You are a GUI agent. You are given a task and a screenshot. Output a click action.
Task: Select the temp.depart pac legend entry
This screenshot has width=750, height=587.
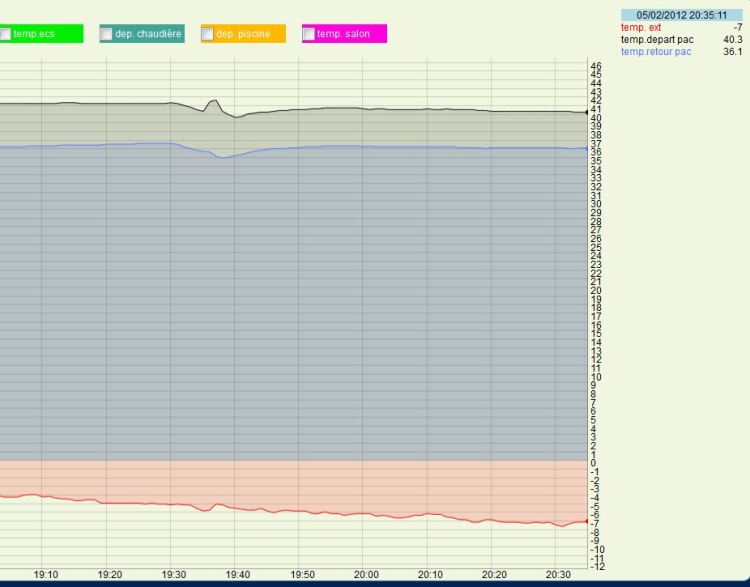(657, 40)
